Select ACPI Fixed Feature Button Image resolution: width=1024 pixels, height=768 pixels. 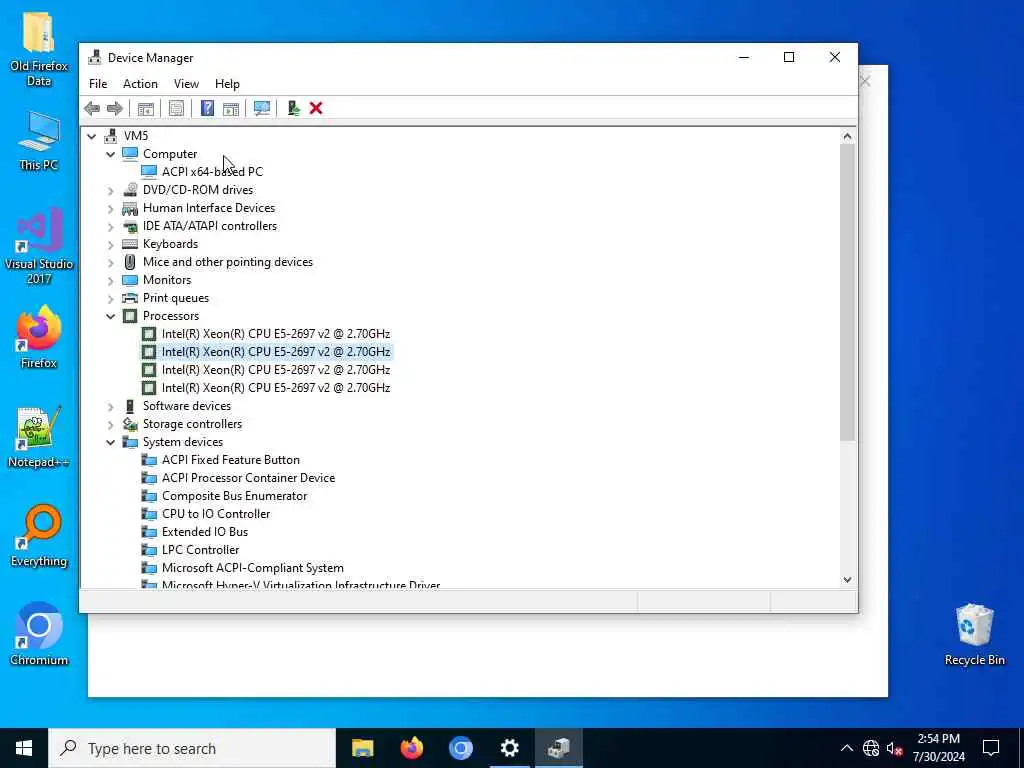[231, 460]
